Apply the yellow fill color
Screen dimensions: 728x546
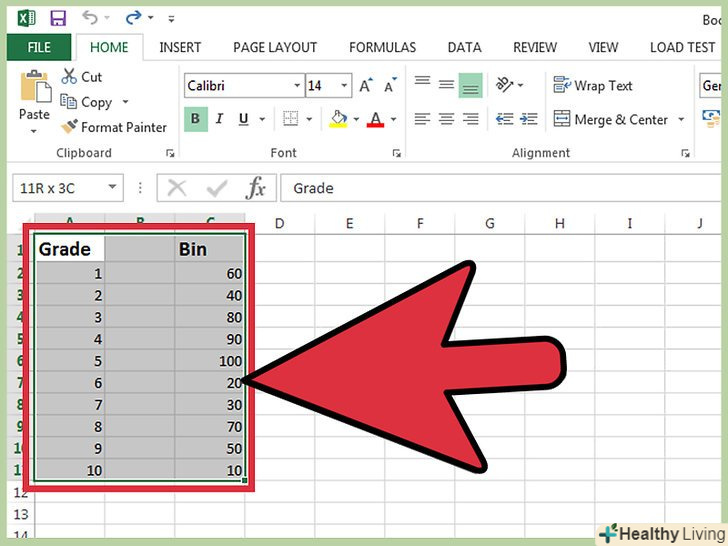(338, 119)
